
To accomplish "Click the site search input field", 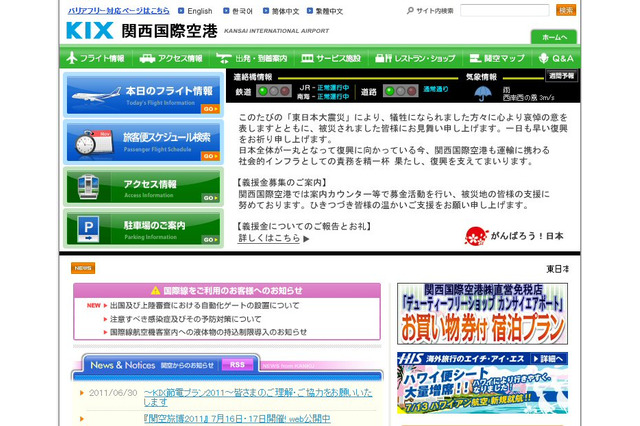I will tap(504, 10).
